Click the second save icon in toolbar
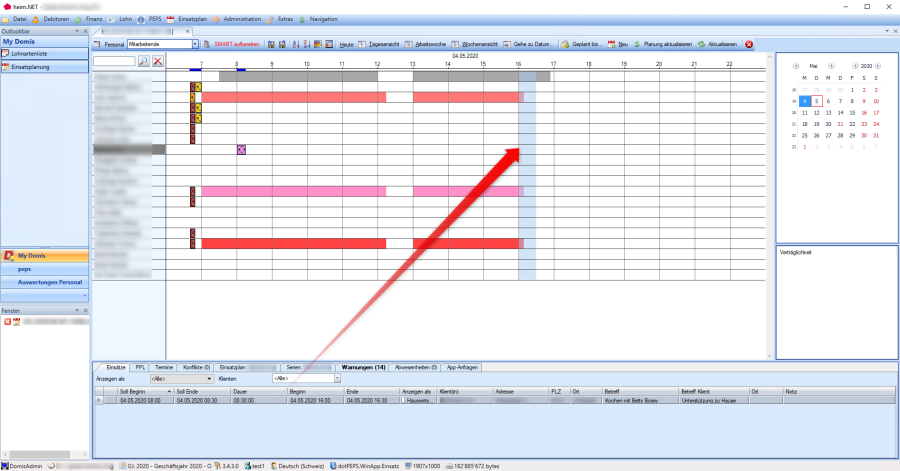 (282, 44)
